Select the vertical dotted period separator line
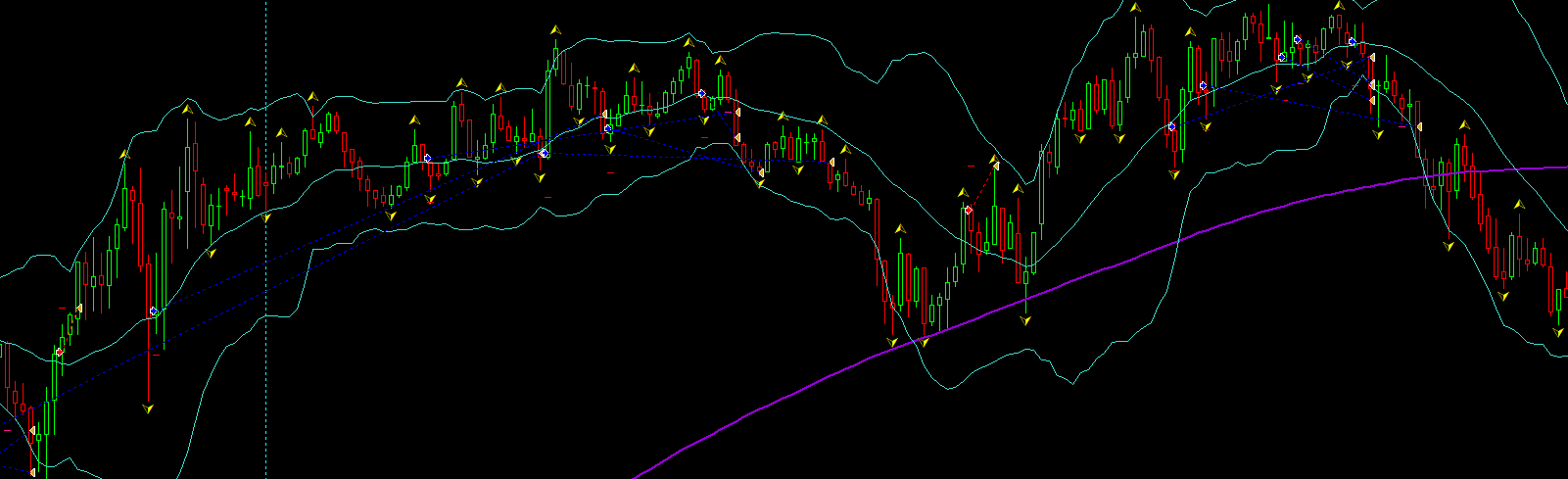This screenshot has height=479, width=1568. point(266,239)
